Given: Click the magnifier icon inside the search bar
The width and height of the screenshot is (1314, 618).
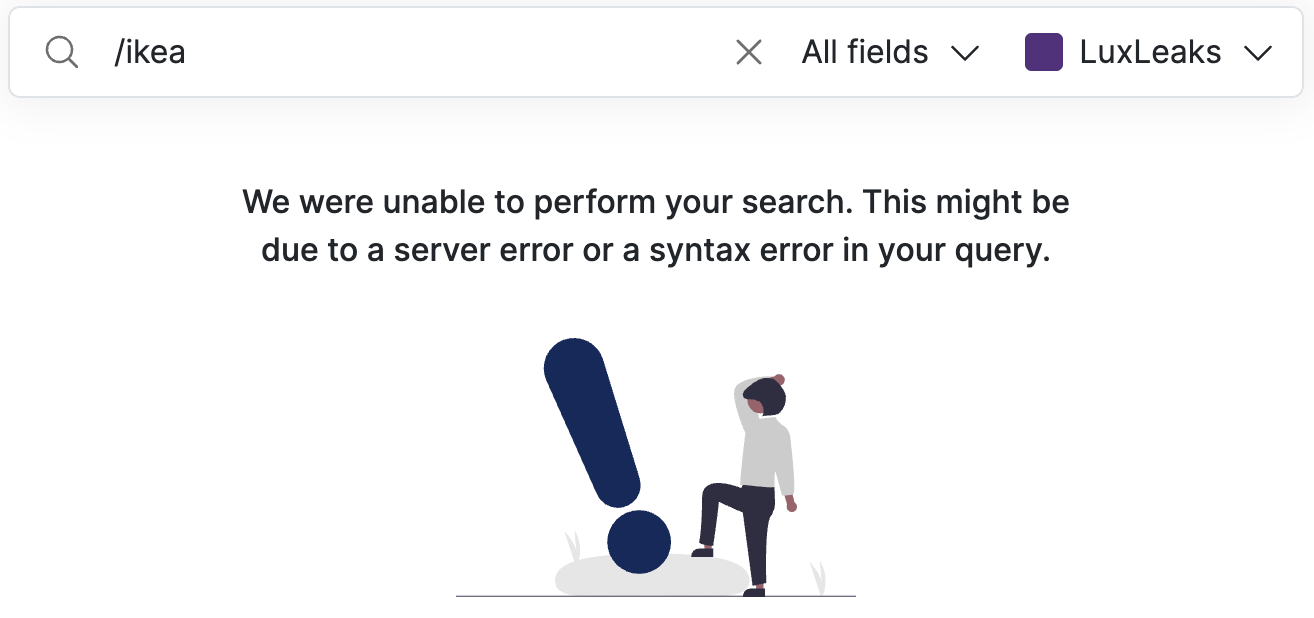Looking at the screenshot, I should point(60,52).
